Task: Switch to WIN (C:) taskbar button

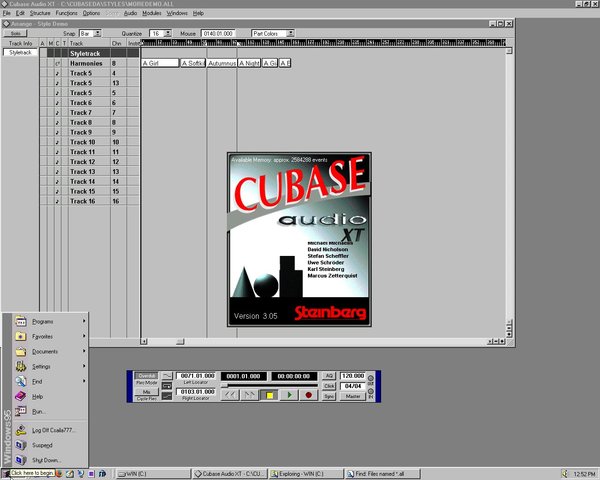Action: [x=153, y=474]
